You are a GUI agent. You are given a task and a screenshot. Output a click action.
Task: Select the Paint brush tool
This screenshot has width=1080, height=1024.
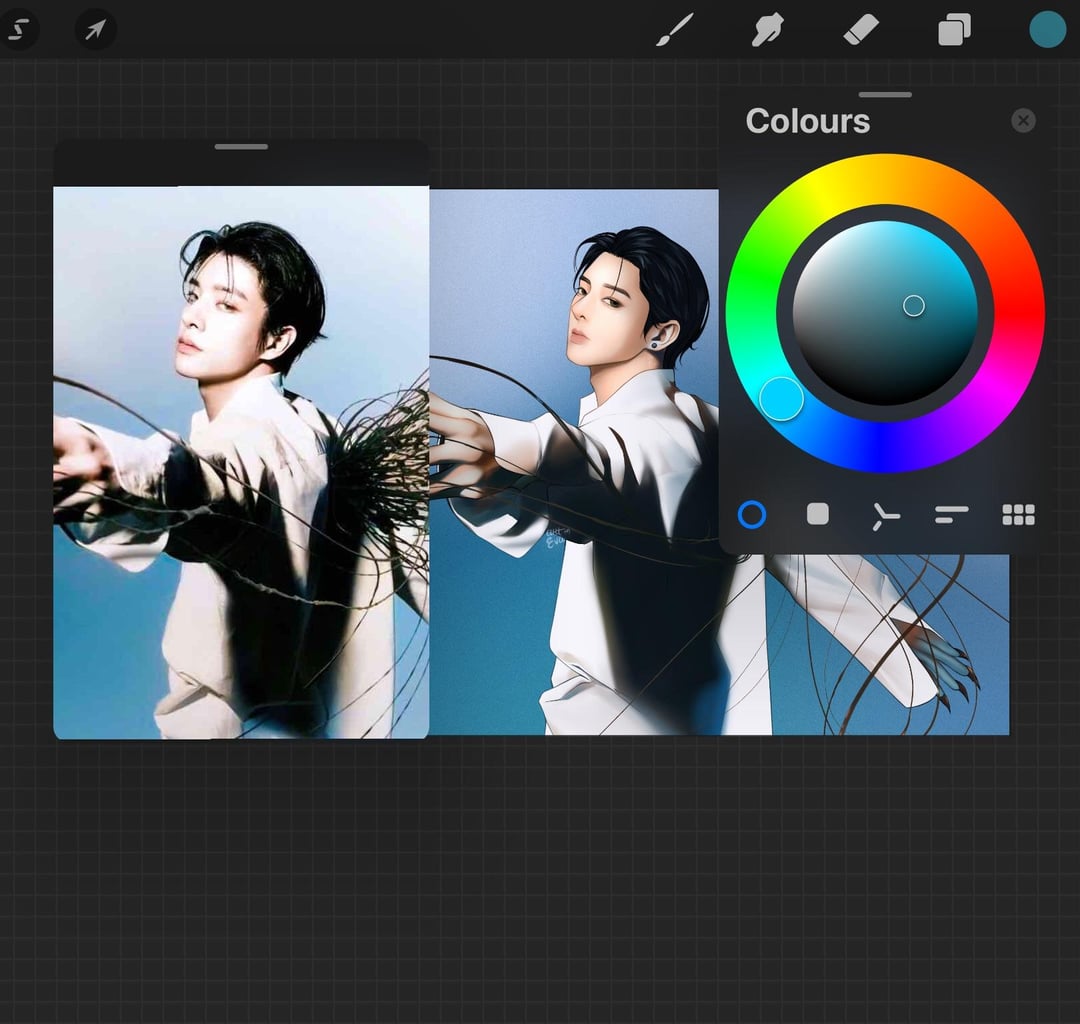675,30
